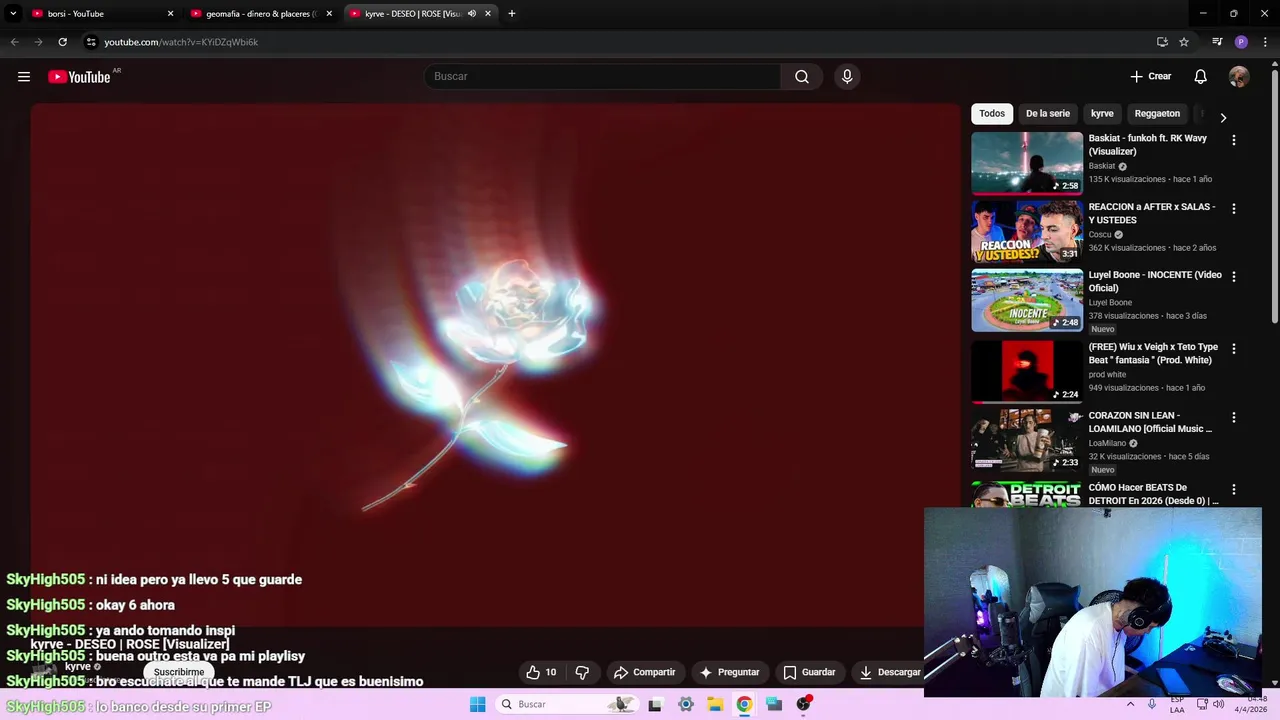
Task: Select the kyrve filter chip
Action: (1102, 113)
